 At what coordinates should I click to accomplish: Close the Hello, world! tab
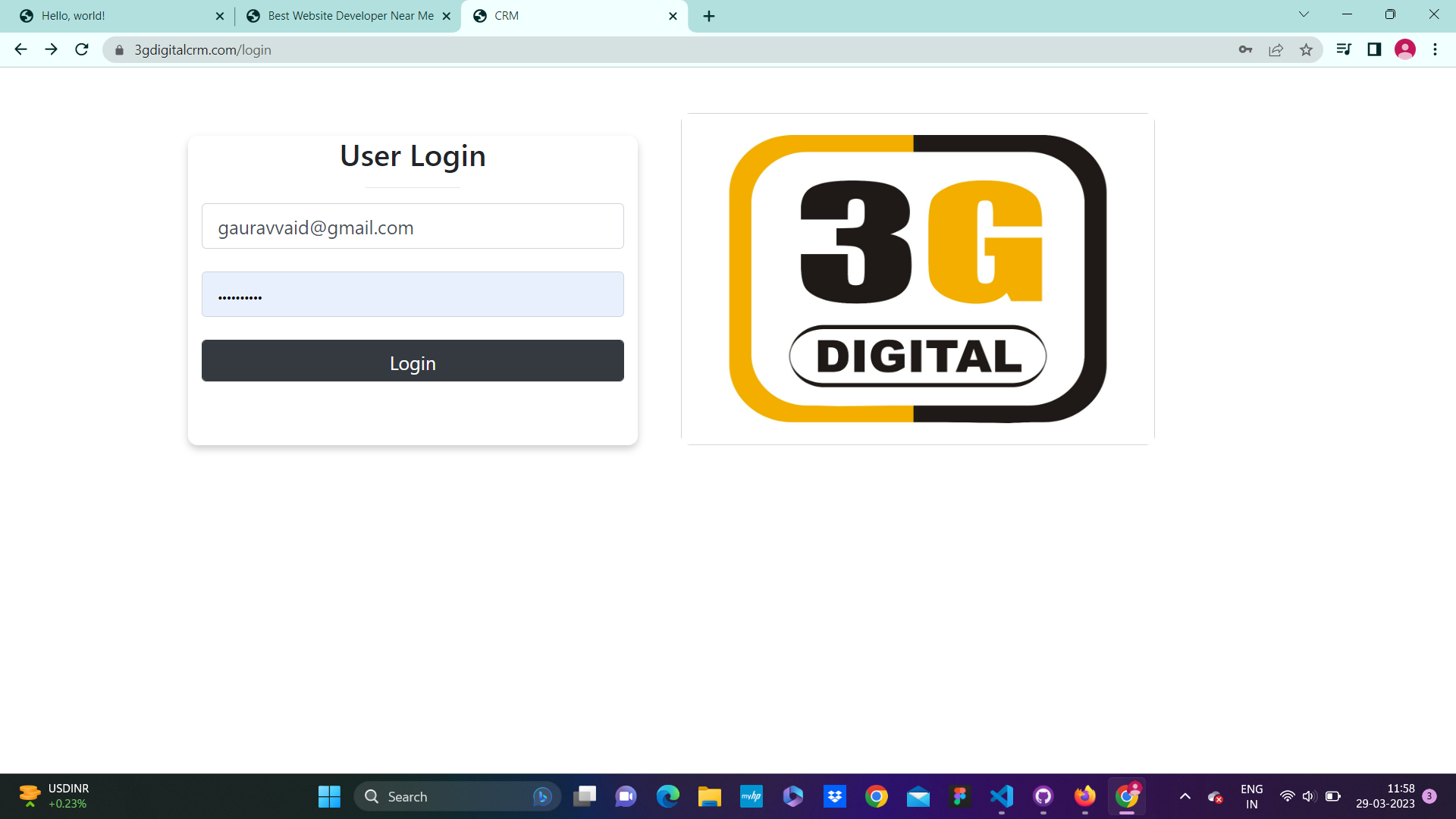tap(220, 16)
